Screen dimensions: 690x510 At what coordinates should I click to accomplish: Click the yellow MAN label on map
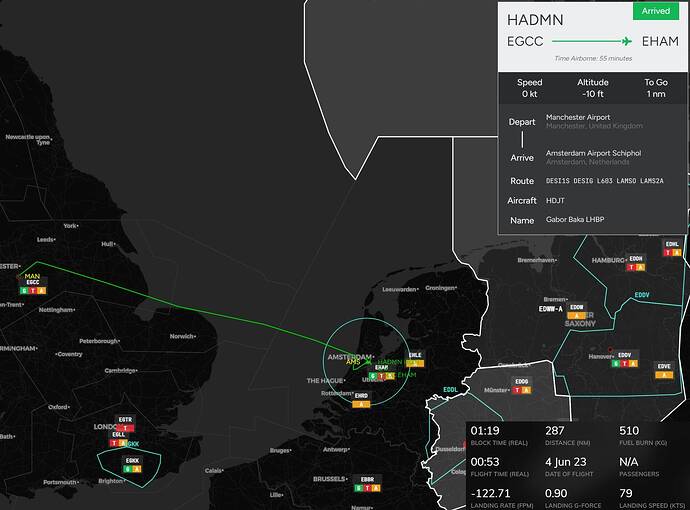pos(32,276)
